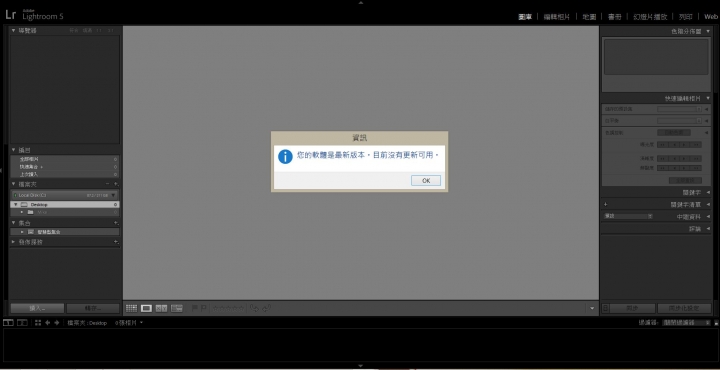Image resolution: width=720 pixels, height=370 pixels.
Task: Click 自動色調 auto tone button
Action: pos(674,133)
